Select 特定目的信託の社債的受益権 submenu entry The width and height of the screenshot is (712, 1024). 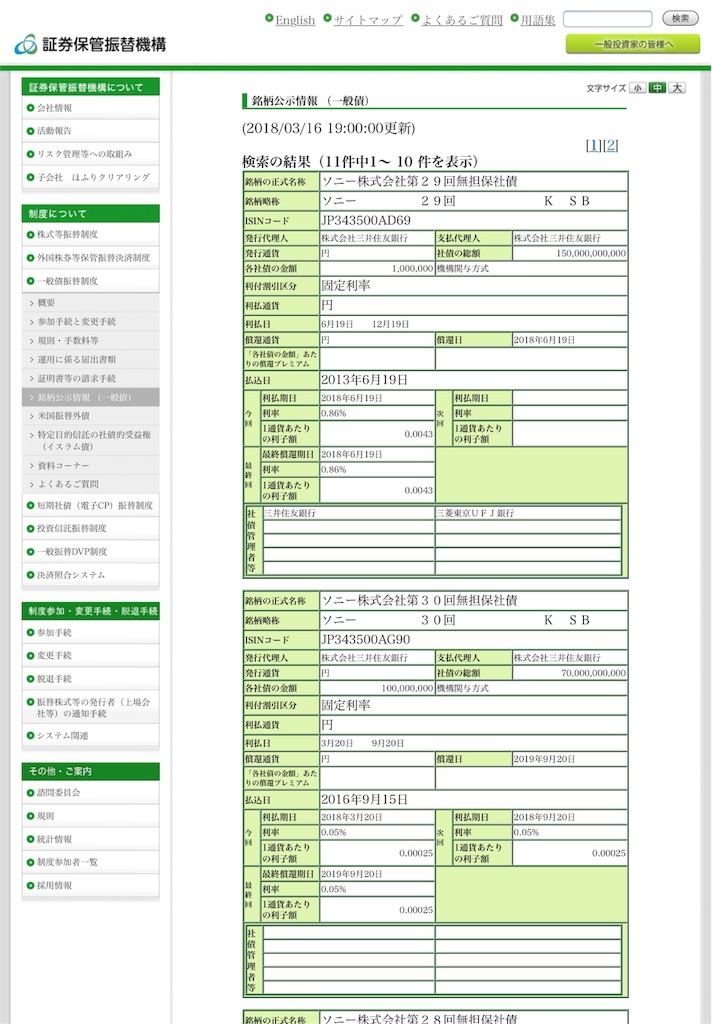tap(90, 440)
